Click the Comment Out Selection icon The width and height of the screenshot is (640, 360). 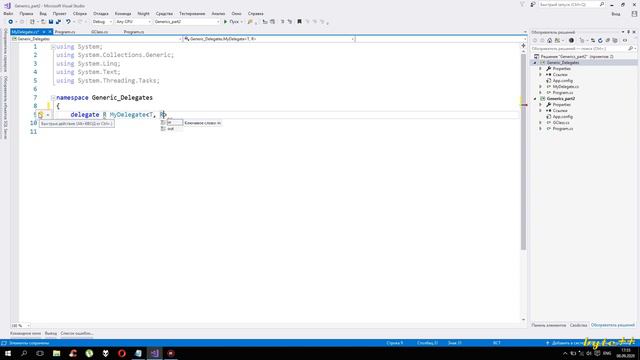pos(282,22)
